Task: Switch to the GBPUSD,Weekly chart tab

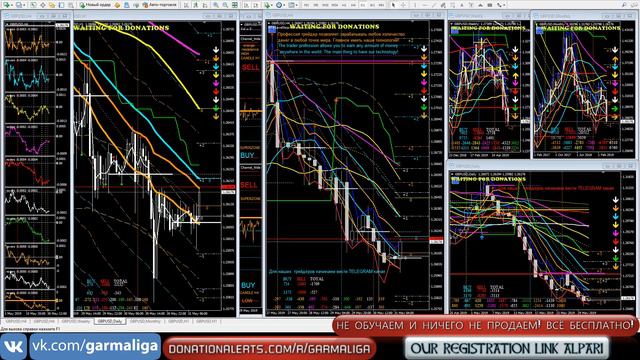Action: coord(76,322)
